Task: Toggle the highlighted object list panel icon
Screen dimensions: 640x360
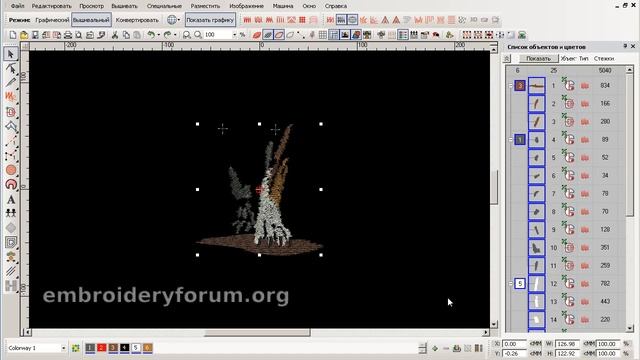Action: pos(403,35)
